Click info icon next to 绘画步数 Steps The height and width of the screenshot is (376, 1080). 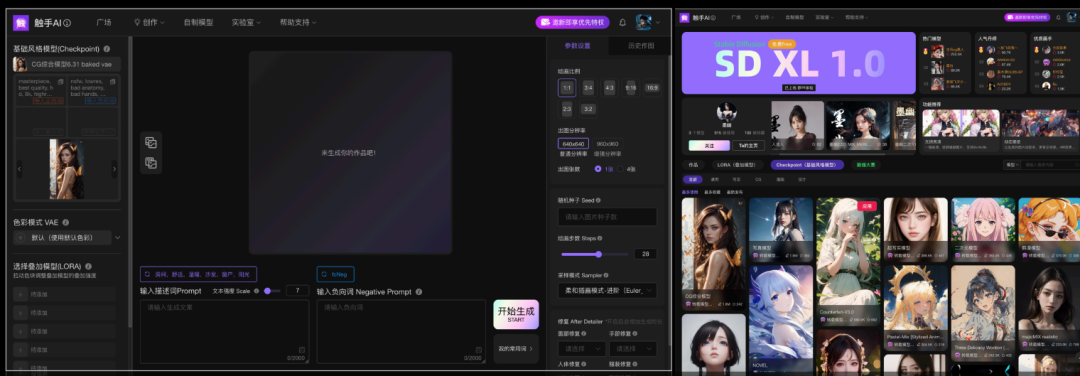point(599,238)
